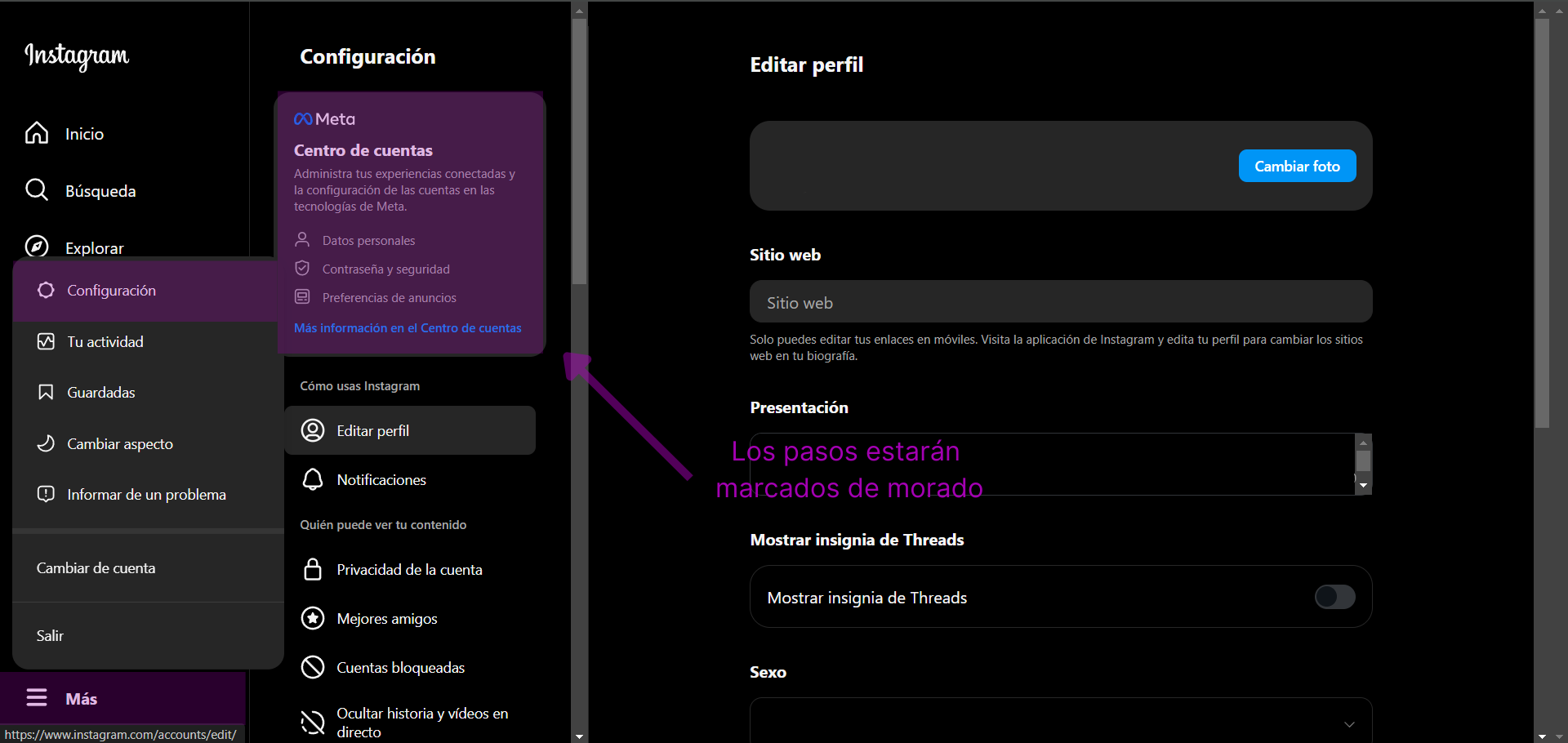Click Preferencias de anuncios text link
1568x743 pixels.
(389, 297)
